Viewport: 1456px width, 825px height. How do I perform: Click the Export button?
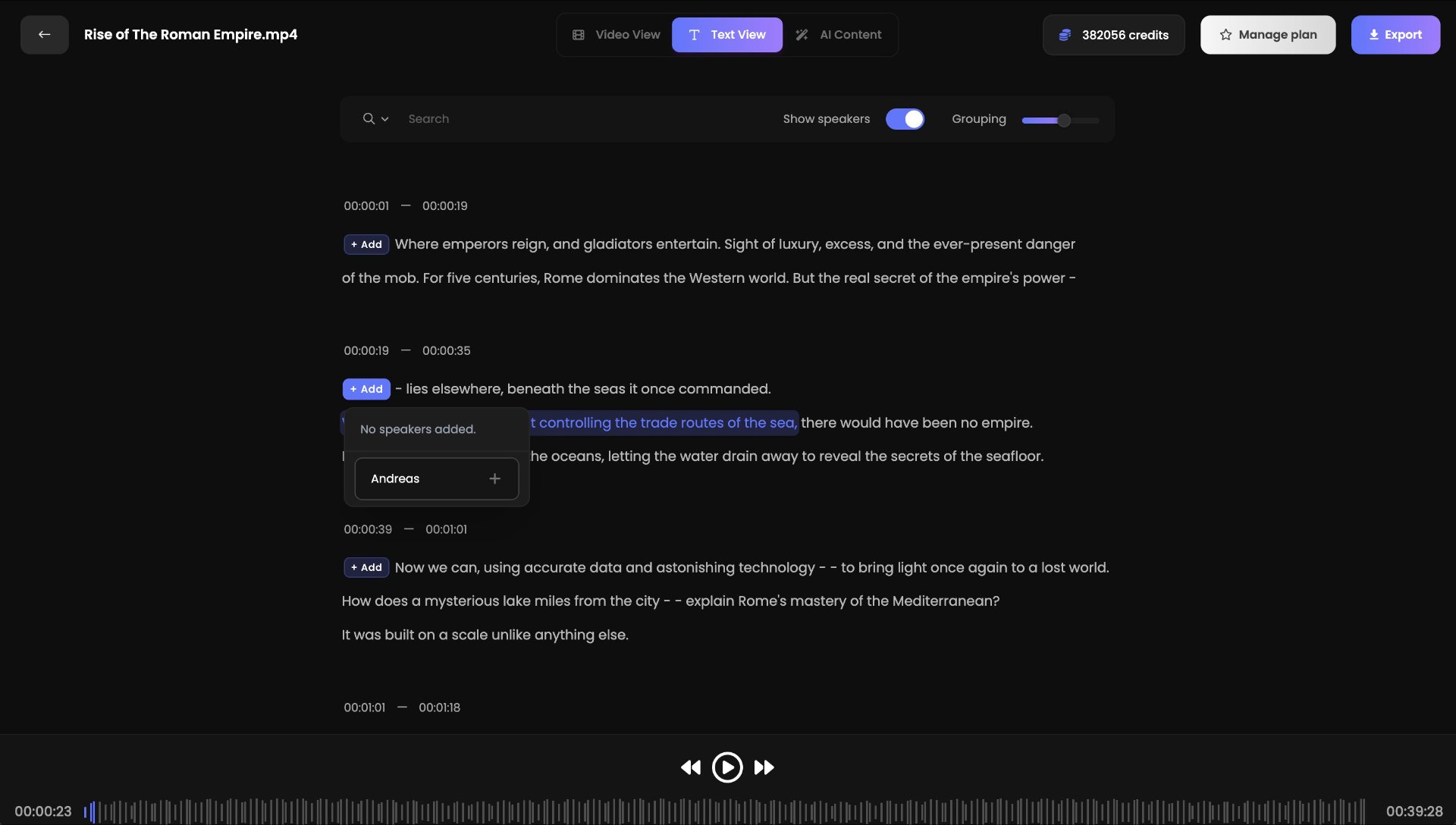click(1395, 35)
